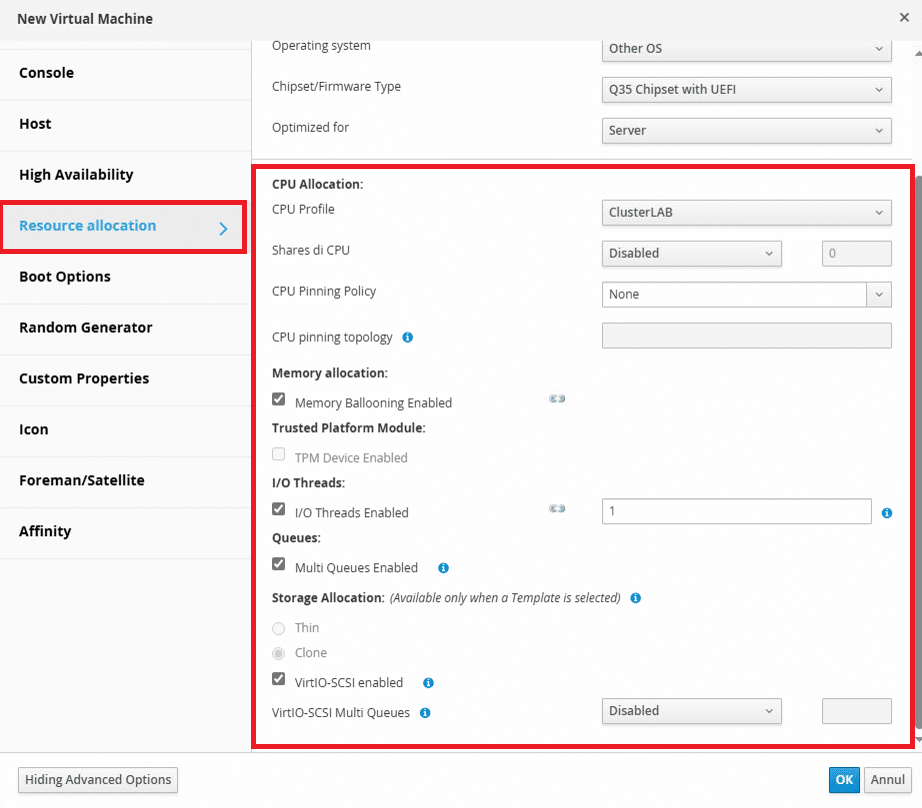
Task: Click Hiding Advanced Options button
Action: coord(98,780)
